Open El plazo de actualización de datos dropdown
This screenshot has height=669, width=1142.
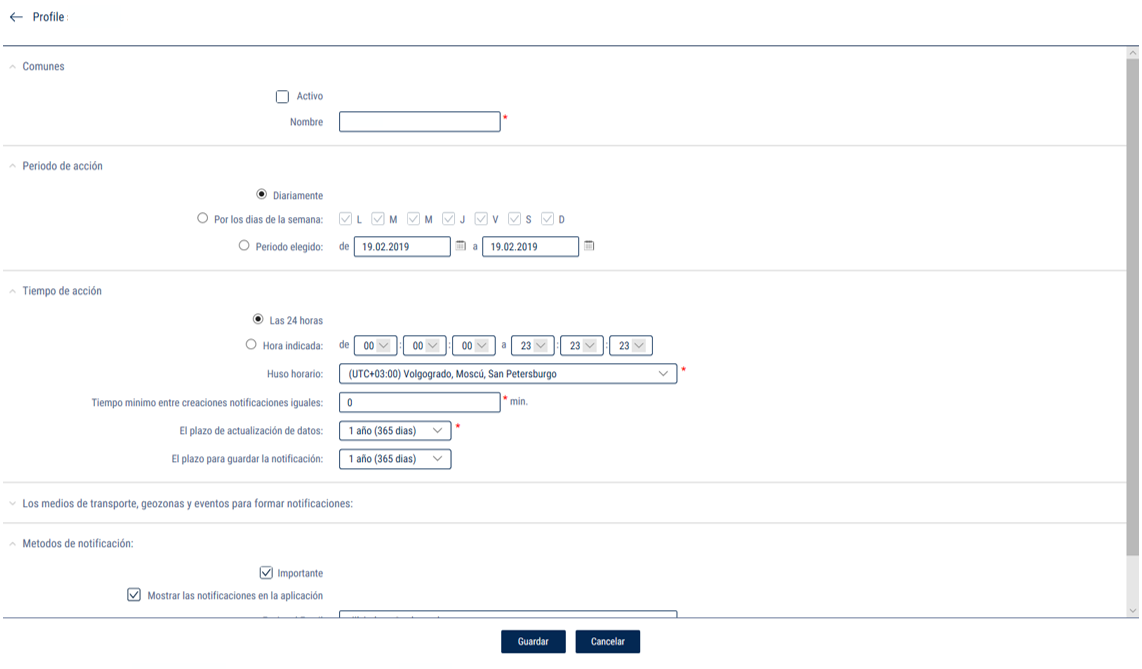tap(395, 431)
